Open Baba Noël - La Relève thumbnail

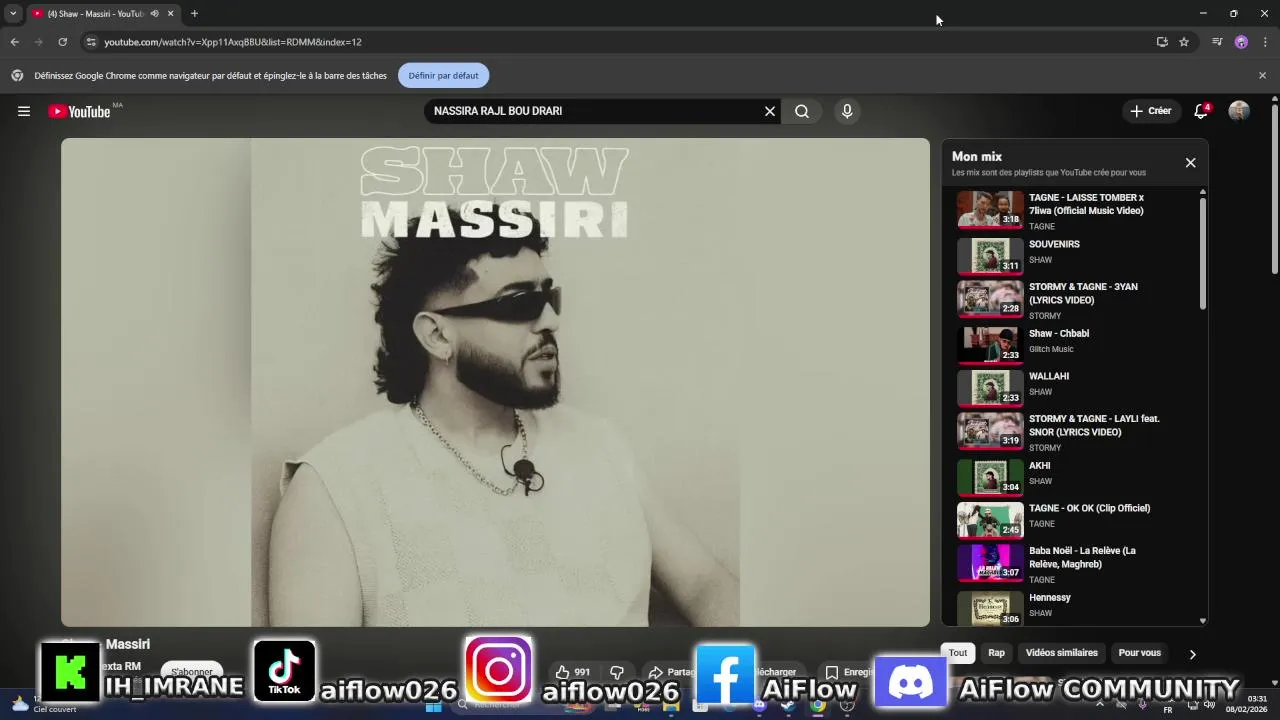tap(990, 562)
